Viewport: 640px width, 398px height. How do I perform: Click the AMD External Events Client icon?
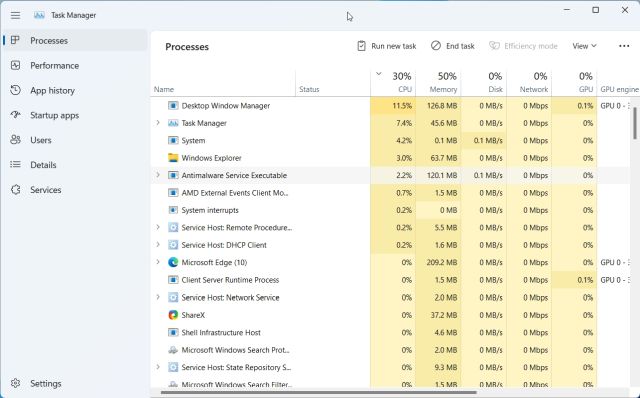point(173,193)
